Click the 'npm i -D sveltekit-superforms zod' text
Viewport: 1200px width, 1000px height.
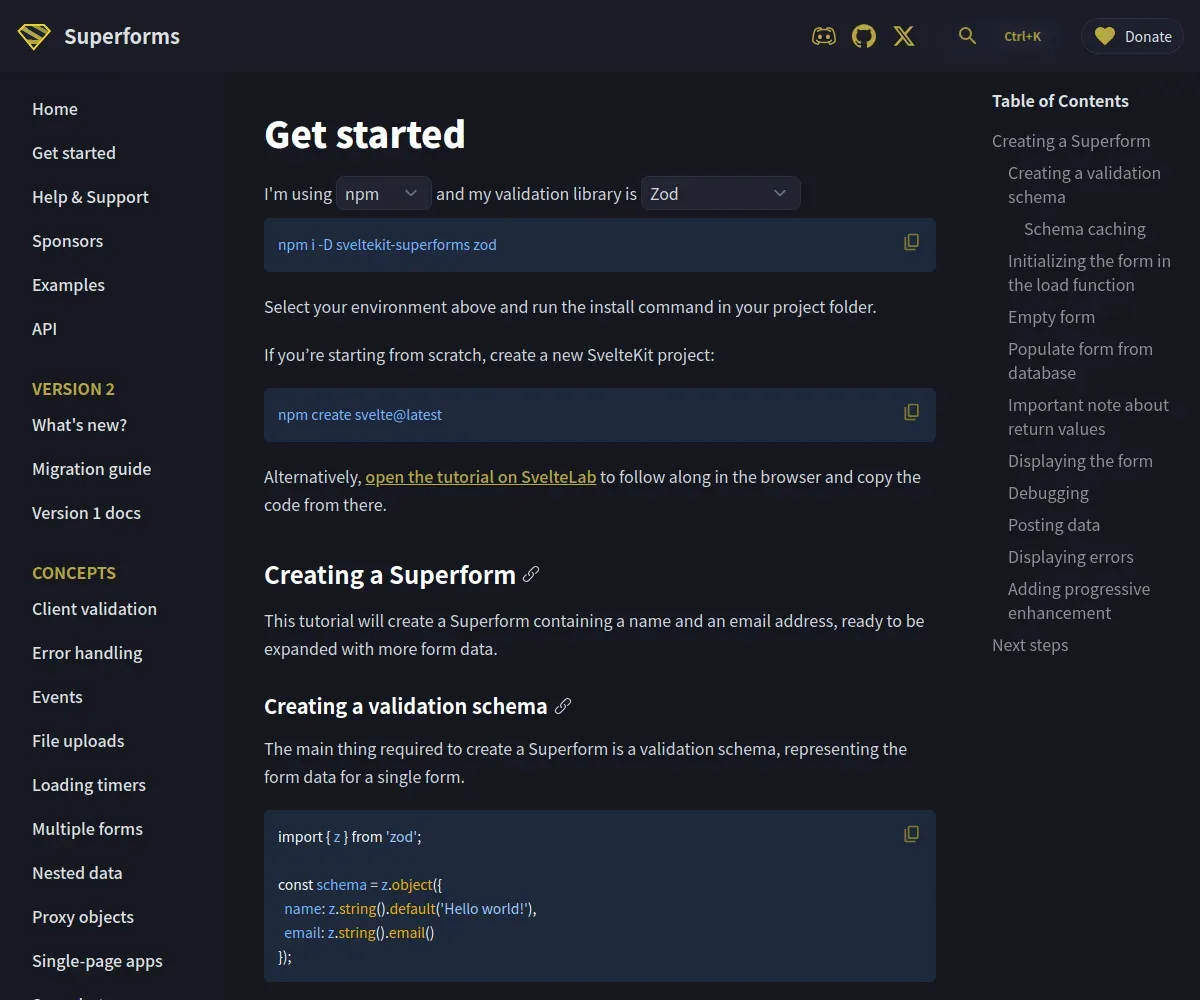[387, 244]
